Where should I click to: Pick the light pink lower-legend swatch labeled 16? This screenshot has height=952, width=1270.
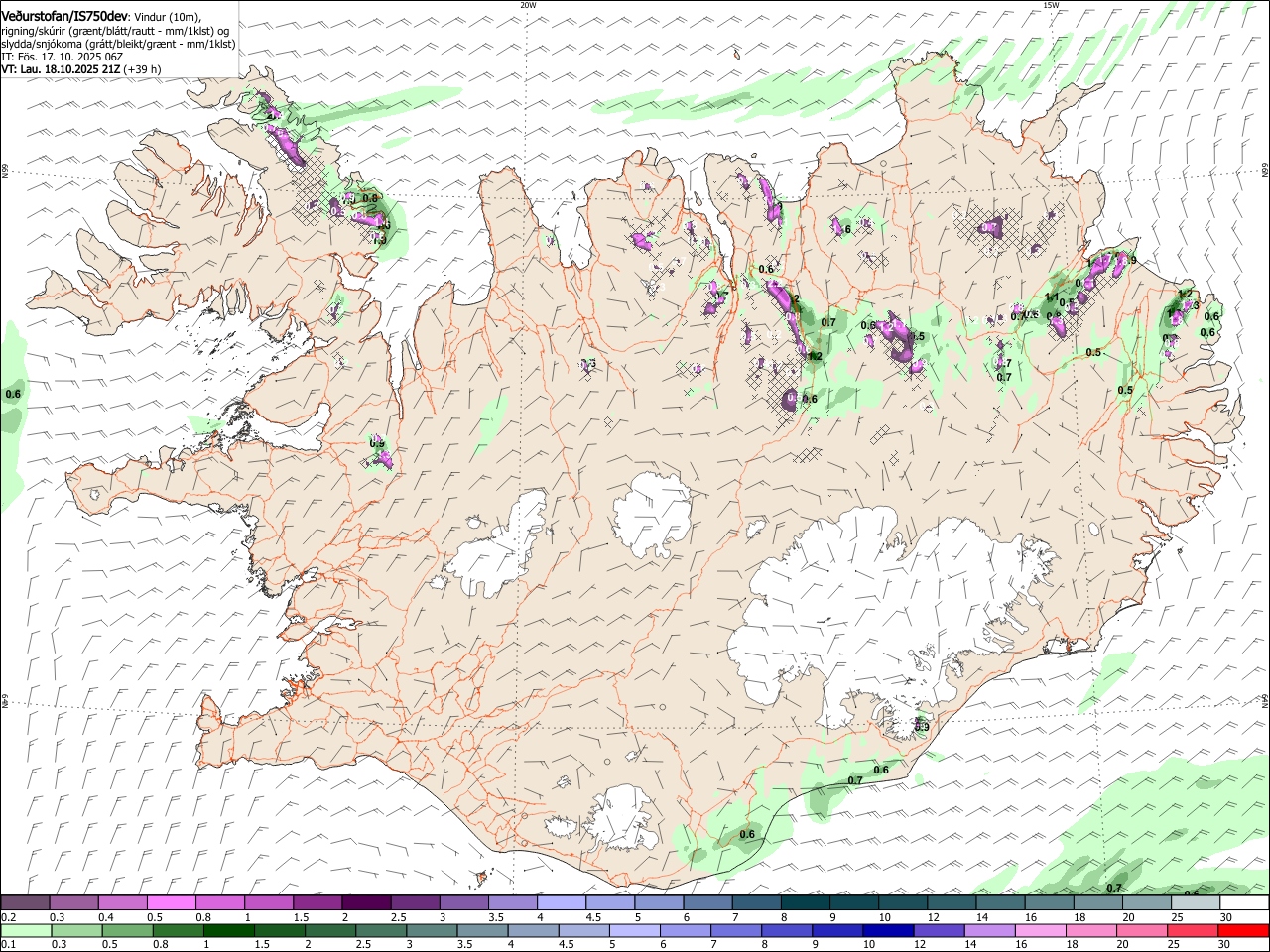pyautogui.click(x=1041, y=931)
